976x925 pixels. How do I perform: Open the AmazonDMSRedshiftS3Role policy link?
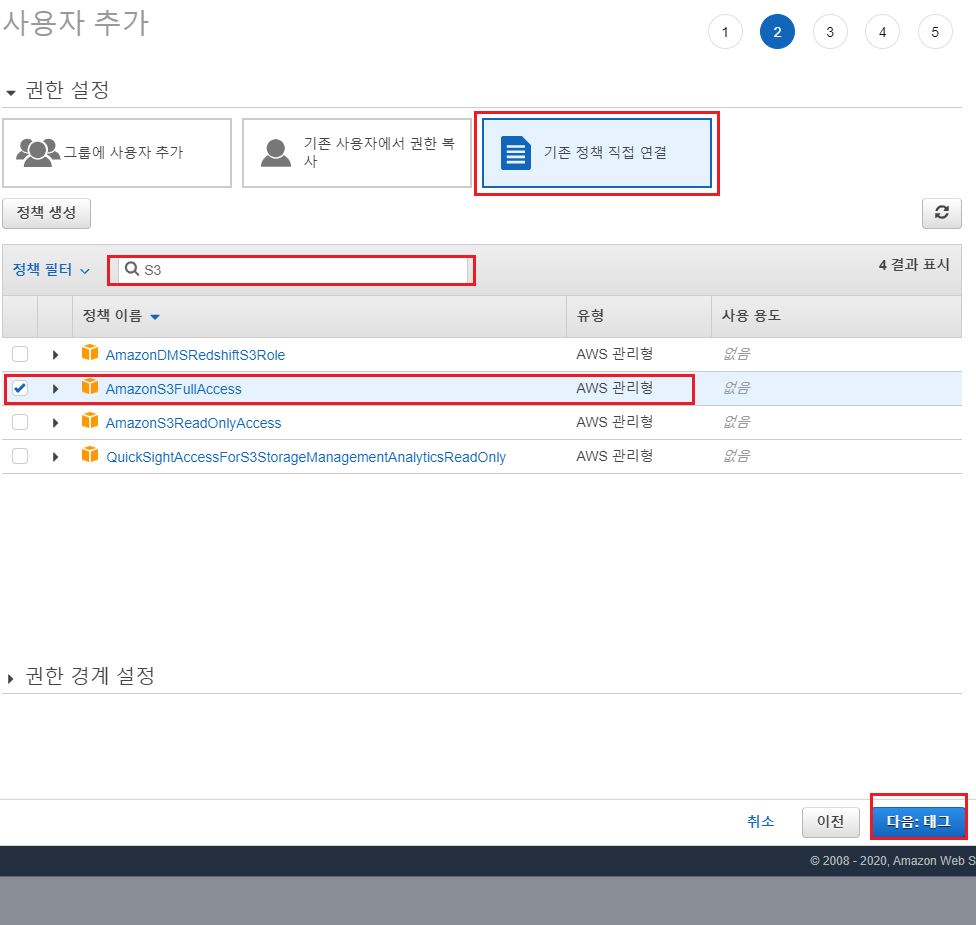click(x=195, y=355)
